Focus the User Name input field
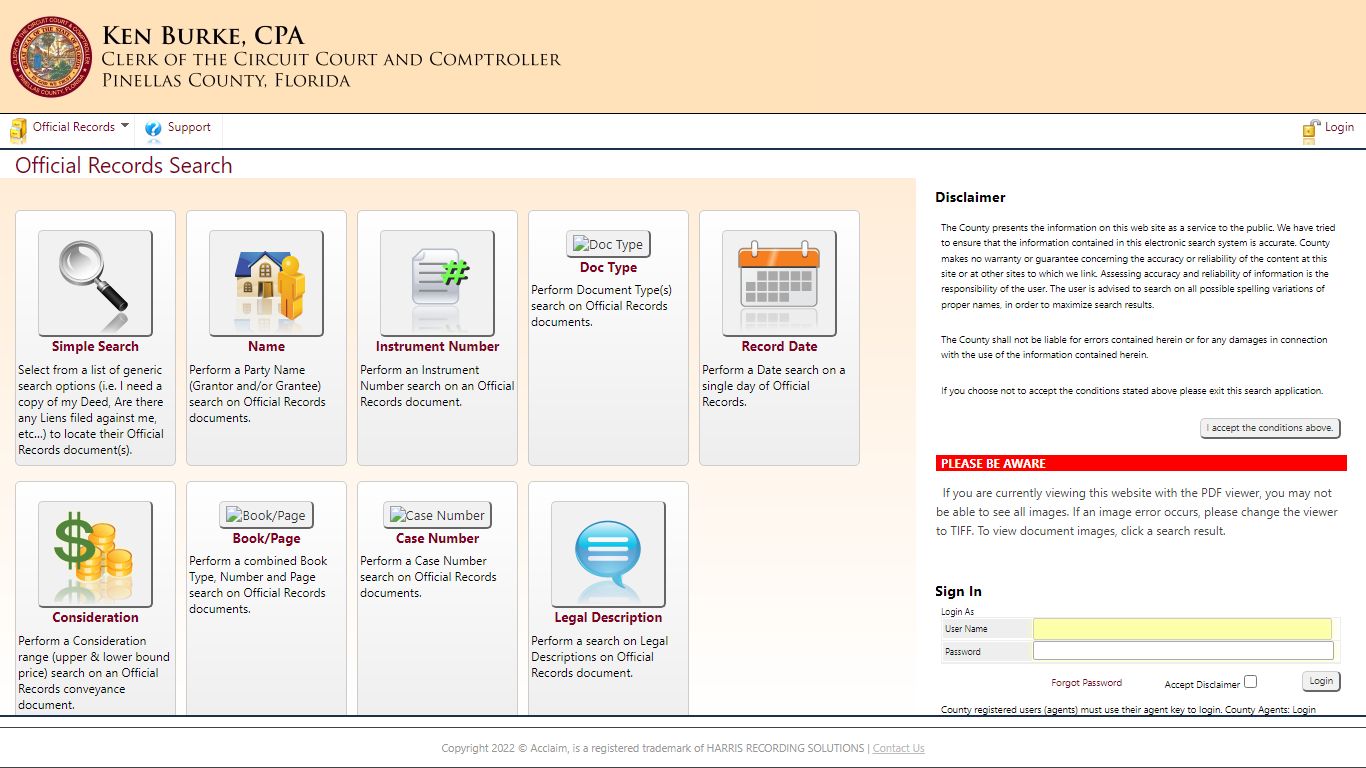1366x768 pixels. 1182,629
